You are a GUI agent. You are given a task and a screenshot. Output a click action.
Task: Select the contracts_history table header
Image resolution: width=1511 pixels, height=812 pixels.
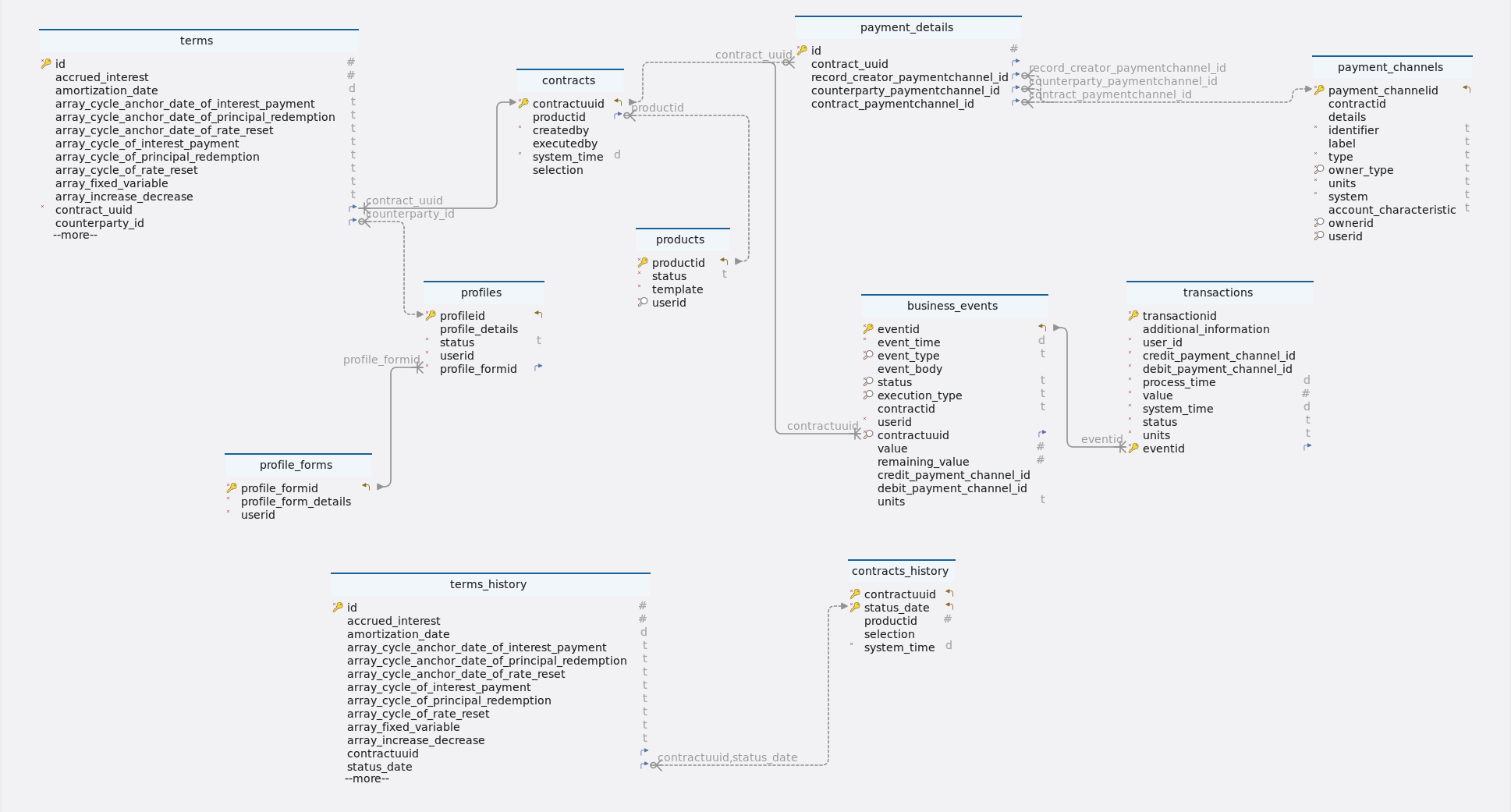(902, 572)
